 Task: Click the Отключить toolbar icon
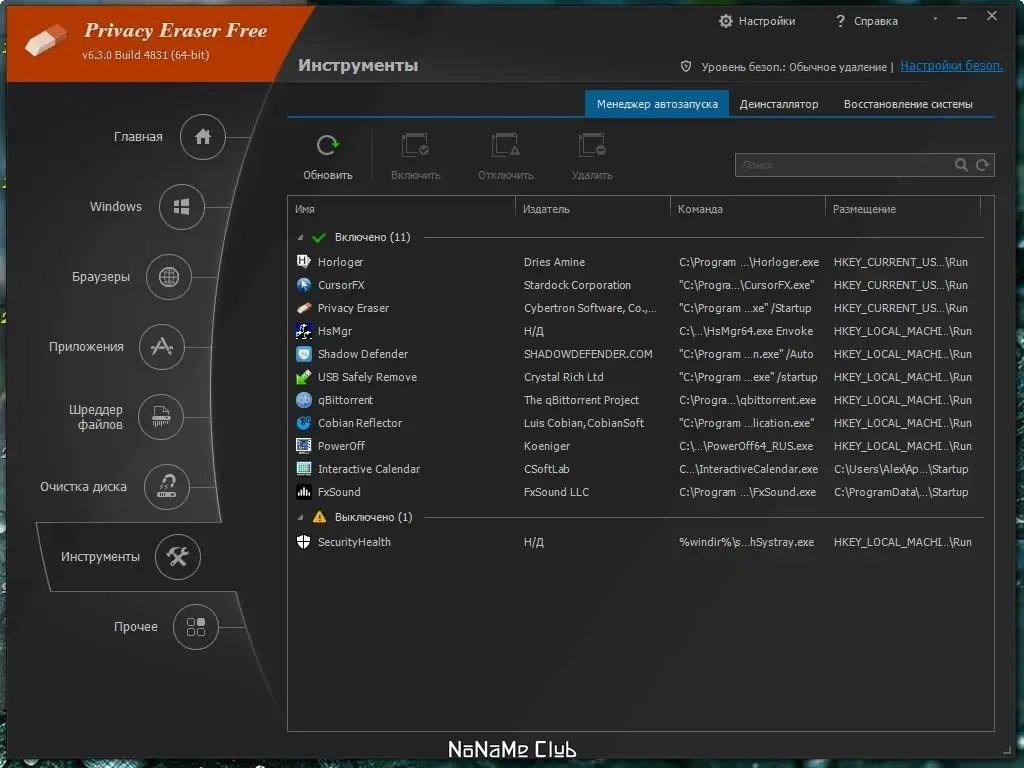505,145
